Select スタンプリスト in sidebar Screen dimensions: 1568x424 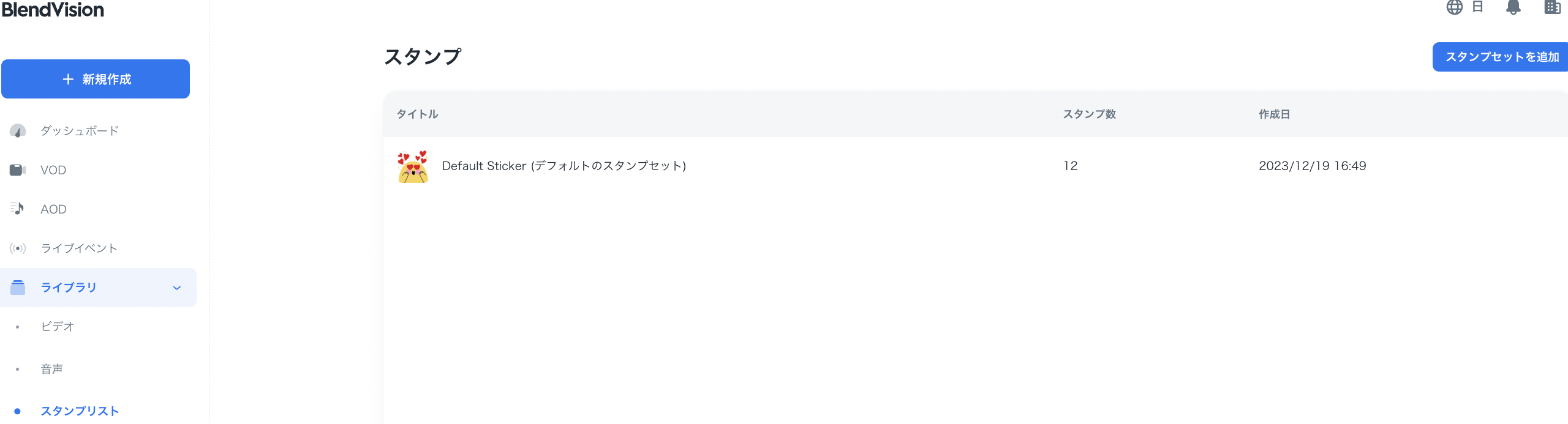point(80,411)
